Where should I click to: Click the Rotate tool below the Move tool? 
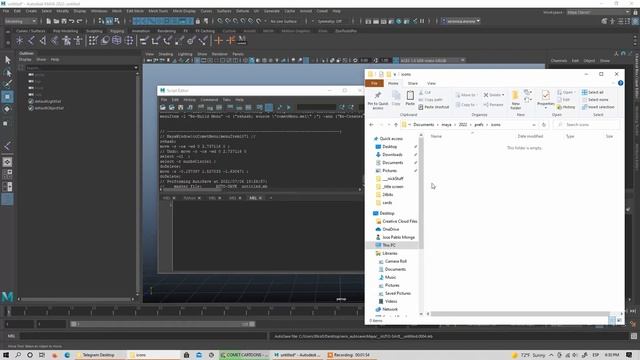pyautogui.click(x=7, y=109)
